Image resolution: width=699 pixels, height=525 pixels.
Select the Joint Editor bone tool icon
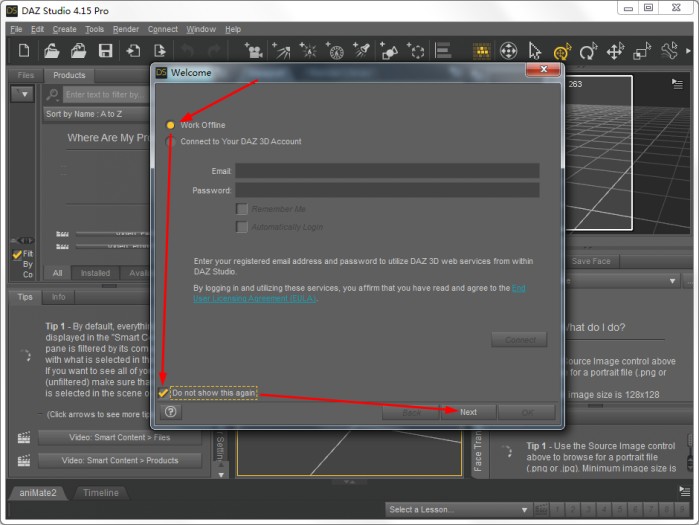(x=669, y=51)
